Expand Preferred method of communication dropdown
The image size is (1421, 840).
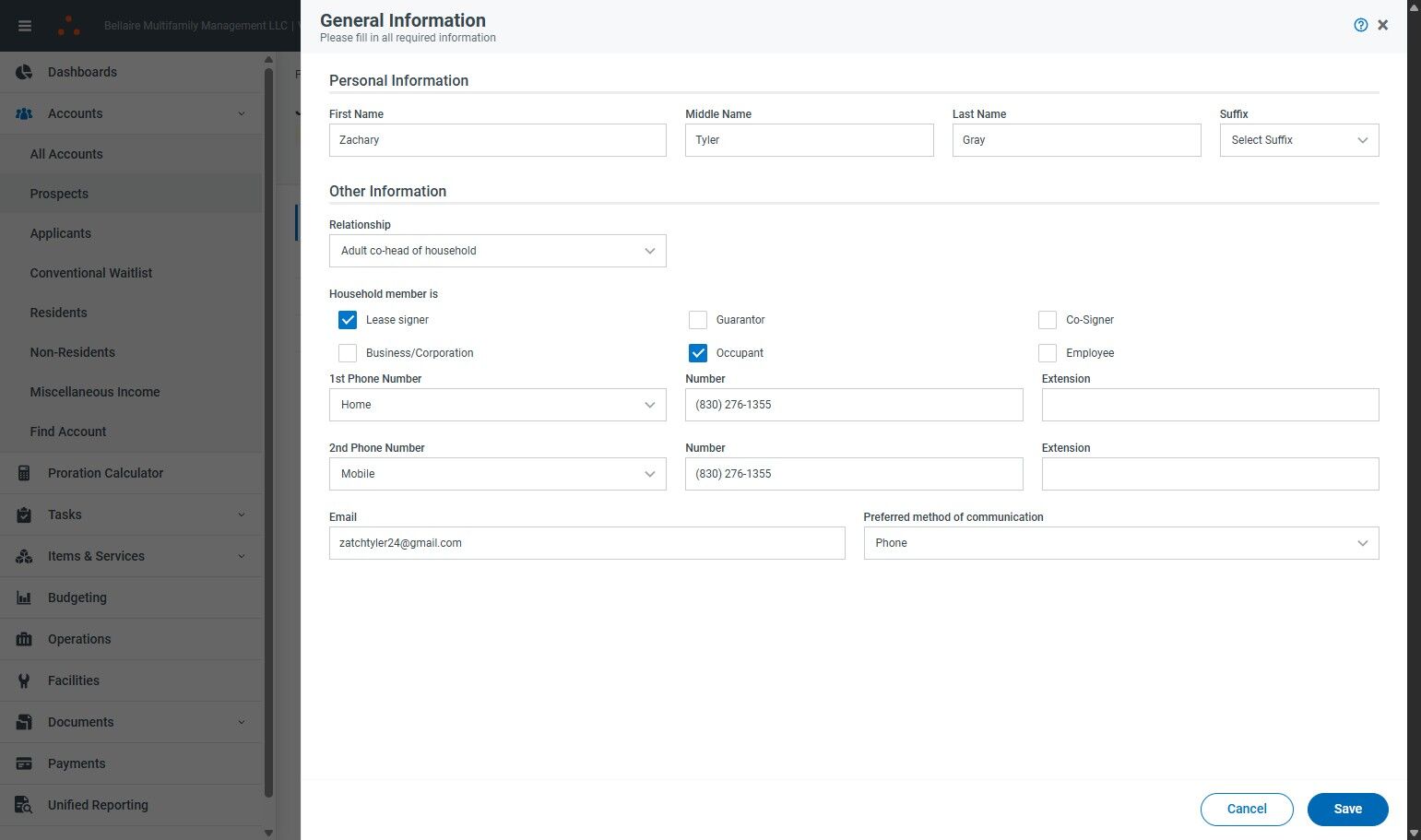1120,543
